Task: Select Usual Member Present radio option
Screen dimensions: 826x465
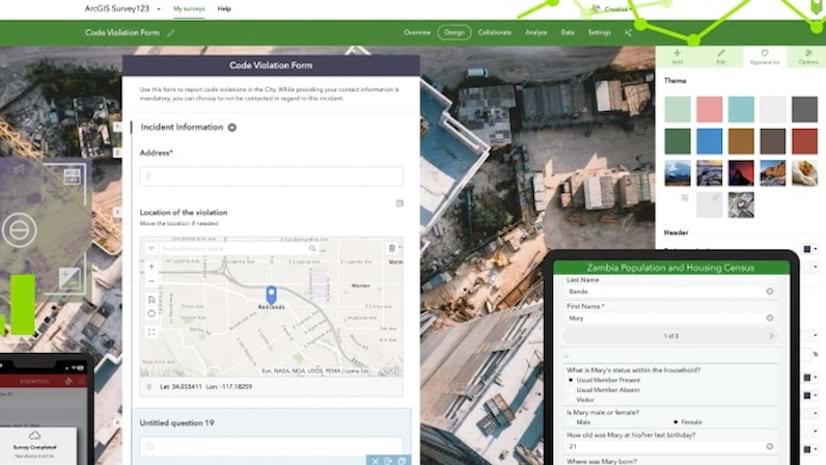Action: tap(571, 380)
